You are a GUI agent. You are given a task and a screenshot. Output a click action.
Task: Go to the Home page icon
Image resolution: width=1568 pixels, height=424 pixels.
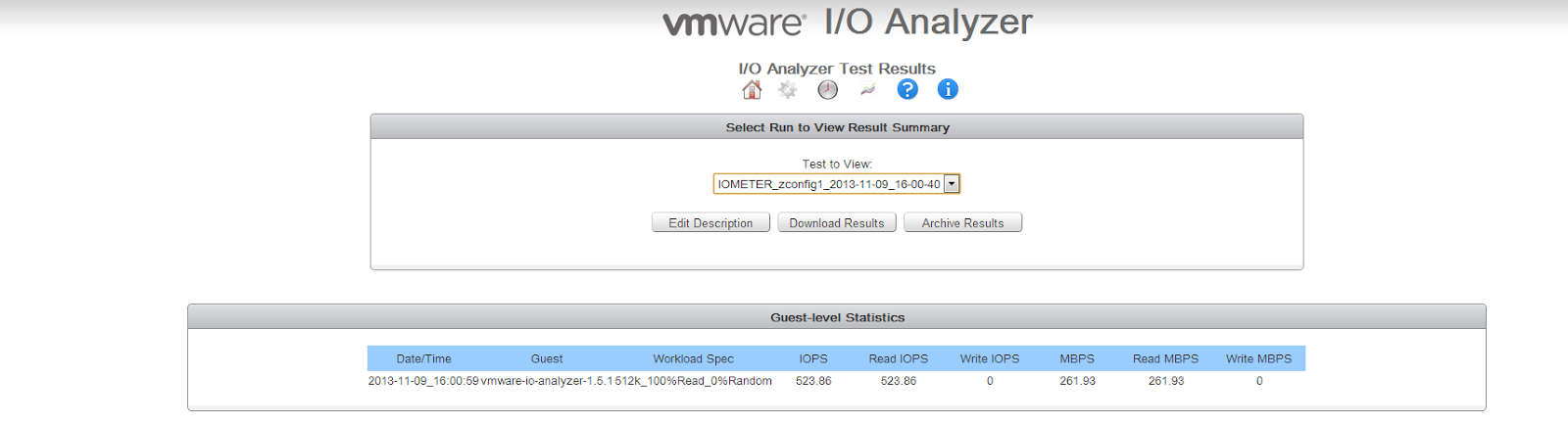pyautogui.click(x=752, y=90)
